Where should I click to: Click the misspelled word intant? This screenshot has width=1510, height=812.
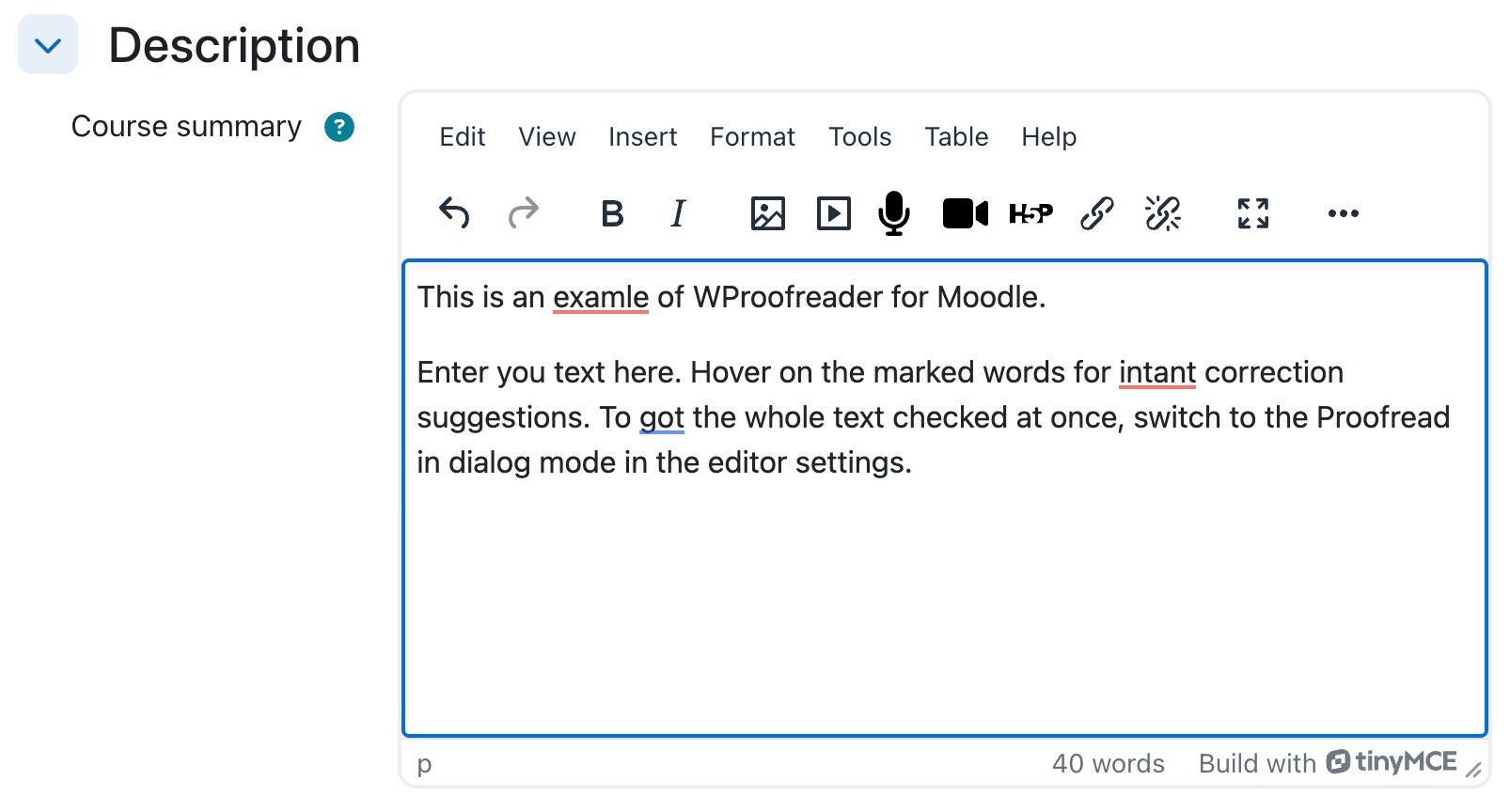coord(1157,372)
